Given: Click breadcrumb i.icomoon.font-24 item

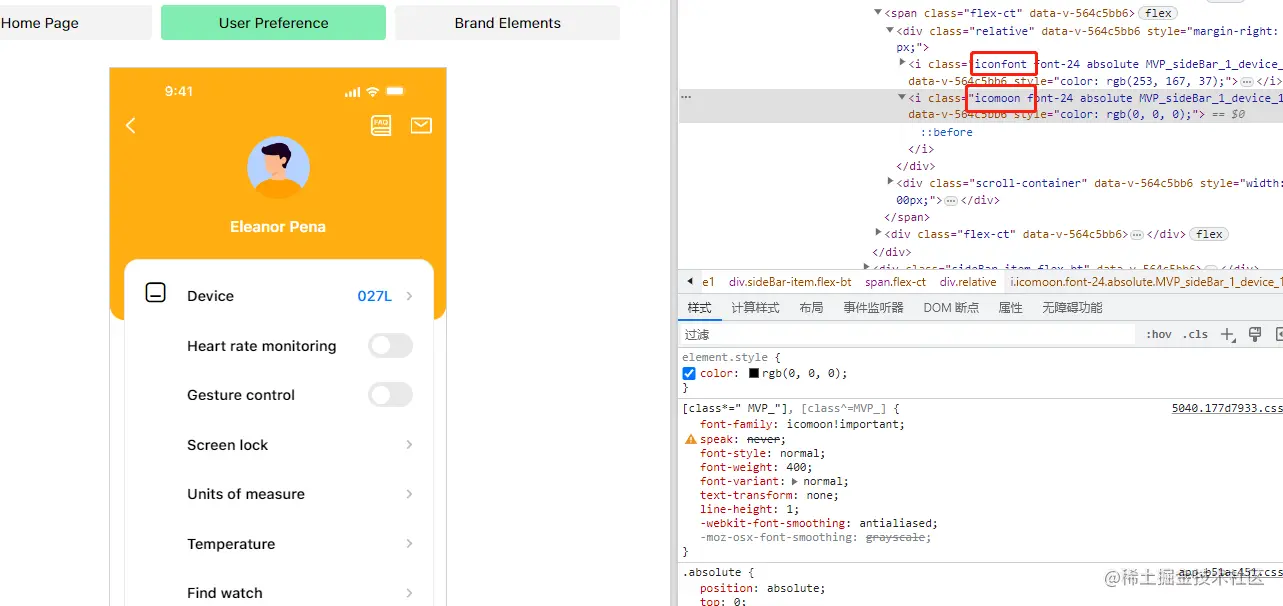Looking at the screenshot, I should pos(1145,282).
